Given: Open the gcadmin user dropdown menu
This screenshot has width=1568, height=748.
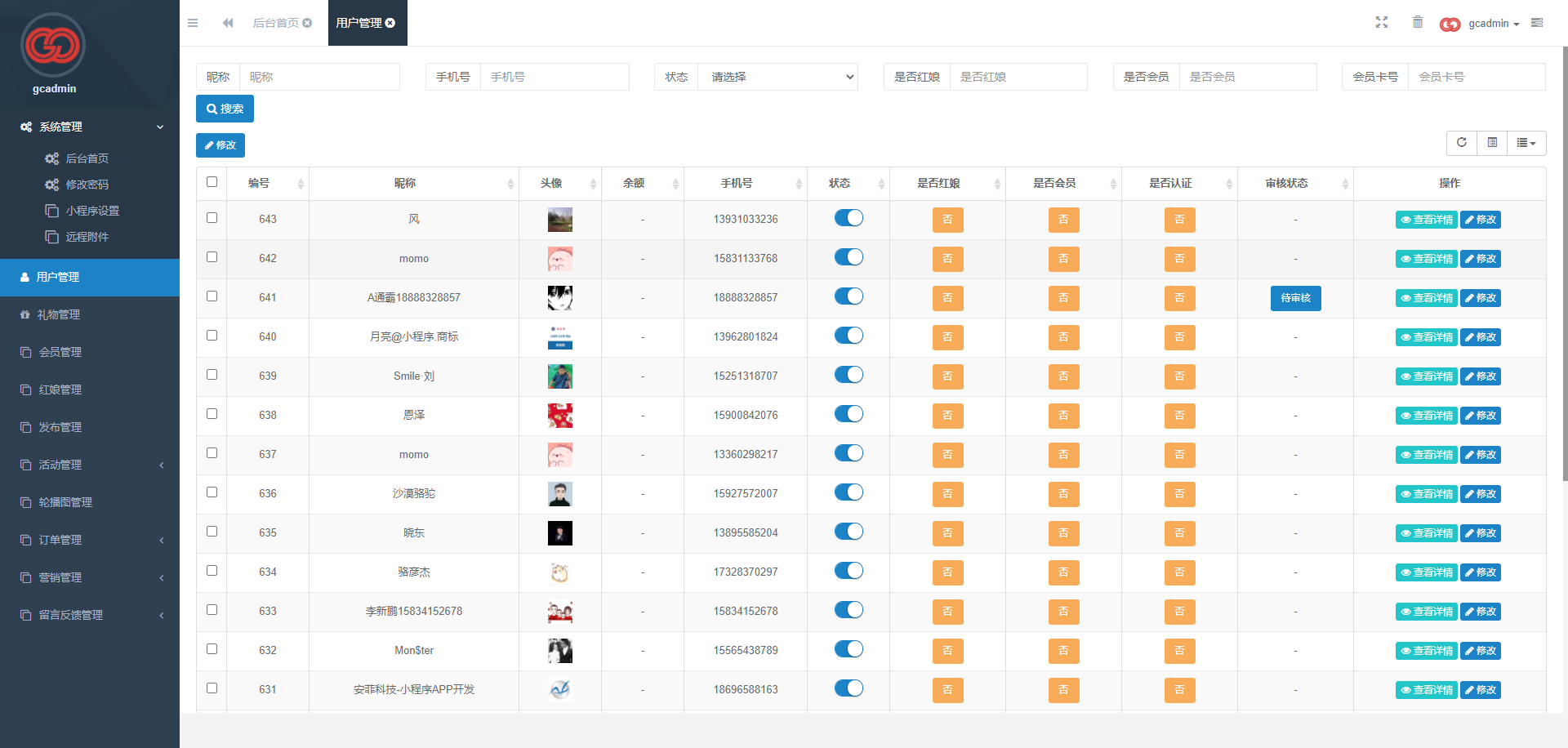Looking at the screenshot, I should (1493, 24).
